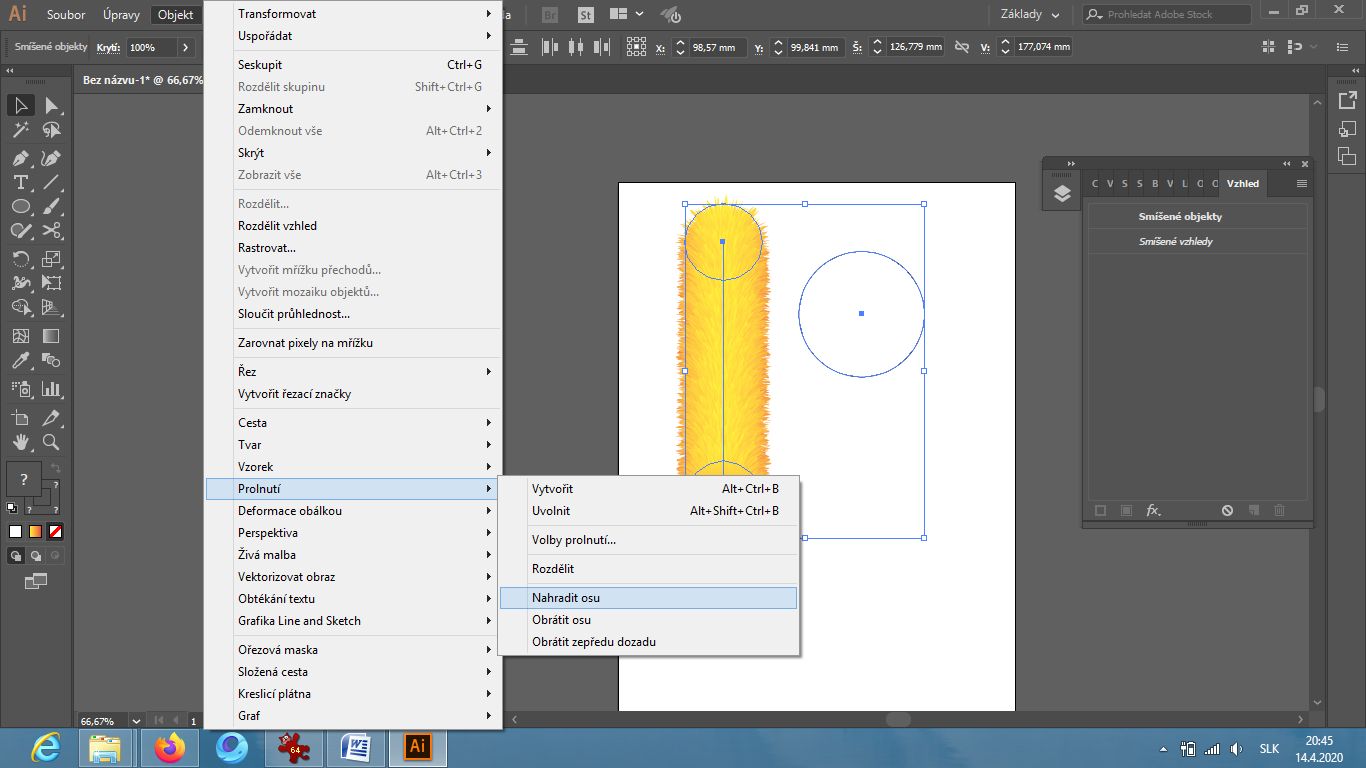Screen dimensions: 1366x768
Task: Select the Eyedropper tool
Action: (x=20, y=361)
